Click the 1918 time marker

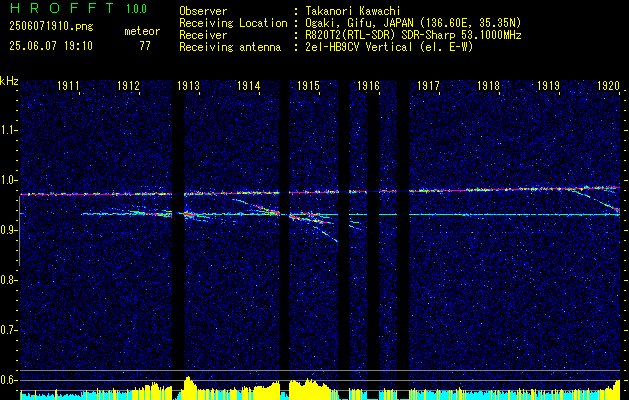pos(489,86)
